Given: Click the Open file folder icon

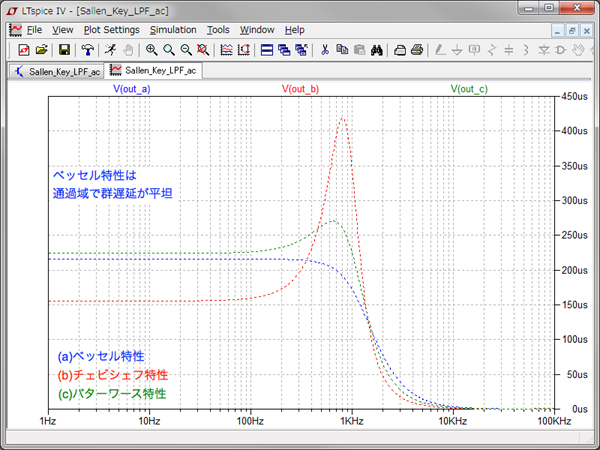Looking at the screenshot, I should click(41, 49).
